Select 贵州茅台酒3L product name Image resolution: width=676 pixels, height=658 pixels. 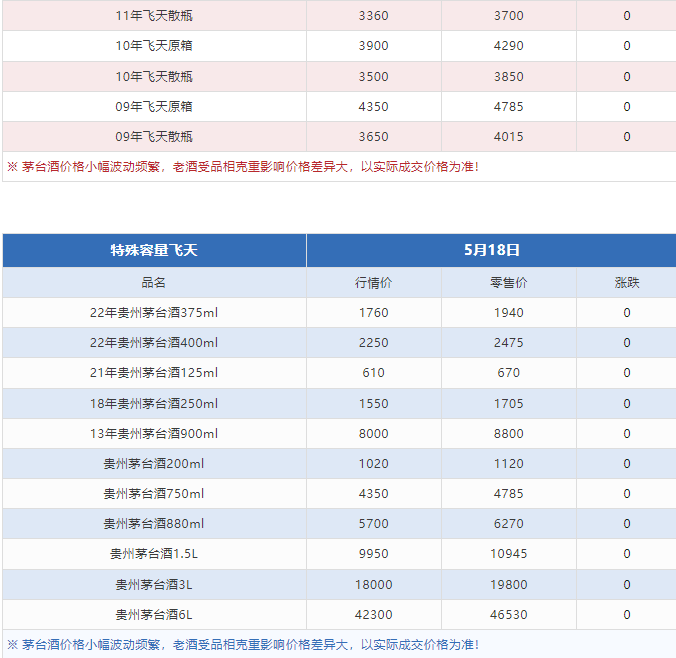[x=154, y=585]
